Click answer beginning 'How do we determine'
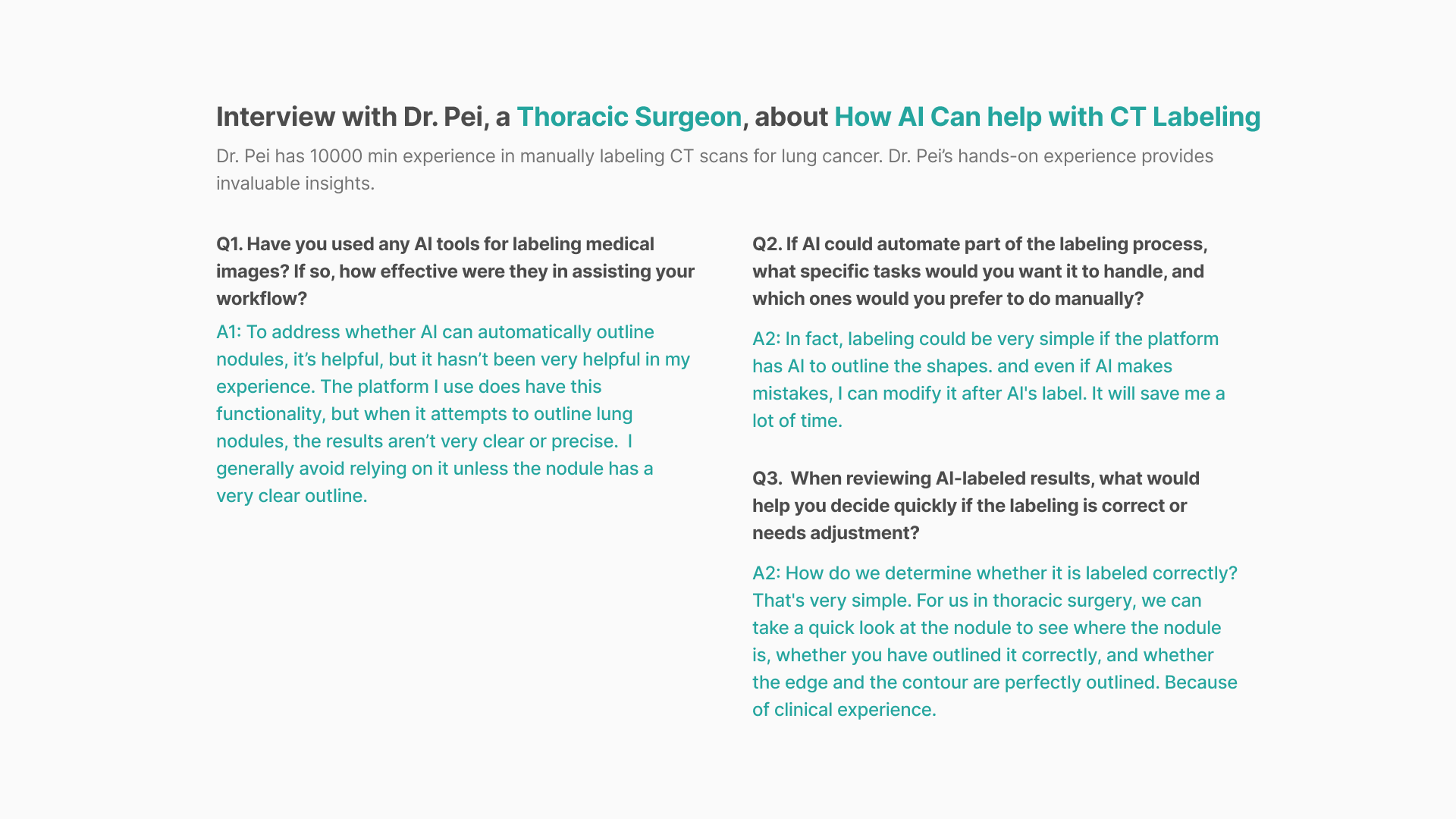Screen dimensions: 1456x819 tap(995, 642)
